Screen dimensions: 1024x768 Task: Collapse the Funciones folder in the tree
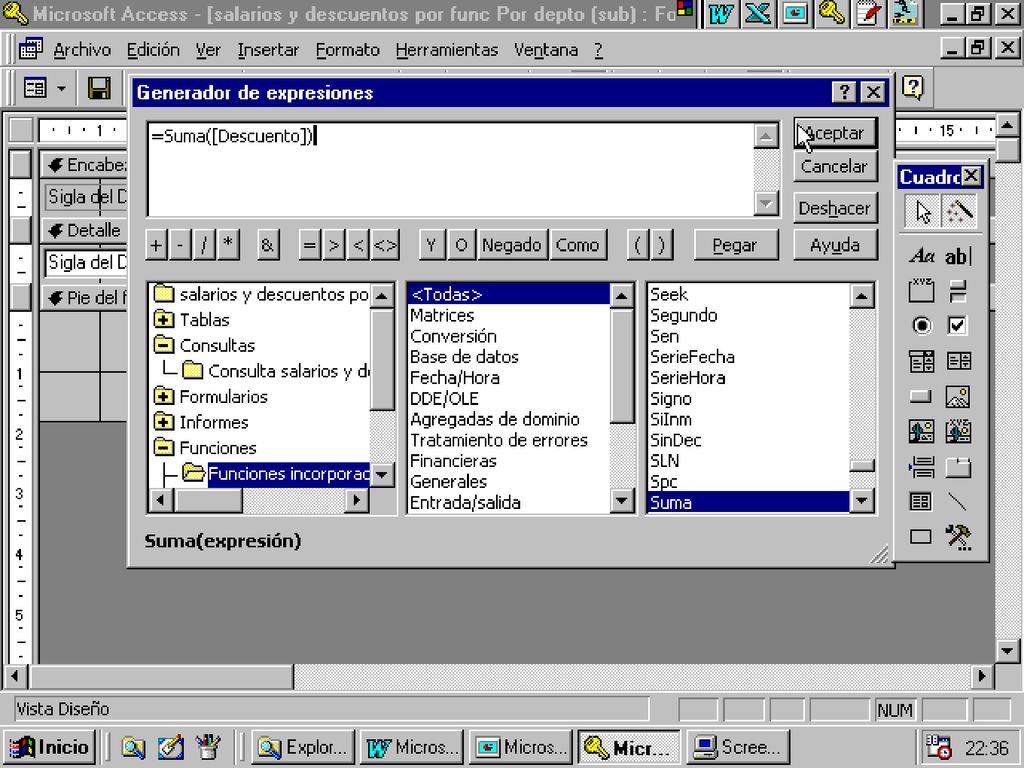pos(163,447)
